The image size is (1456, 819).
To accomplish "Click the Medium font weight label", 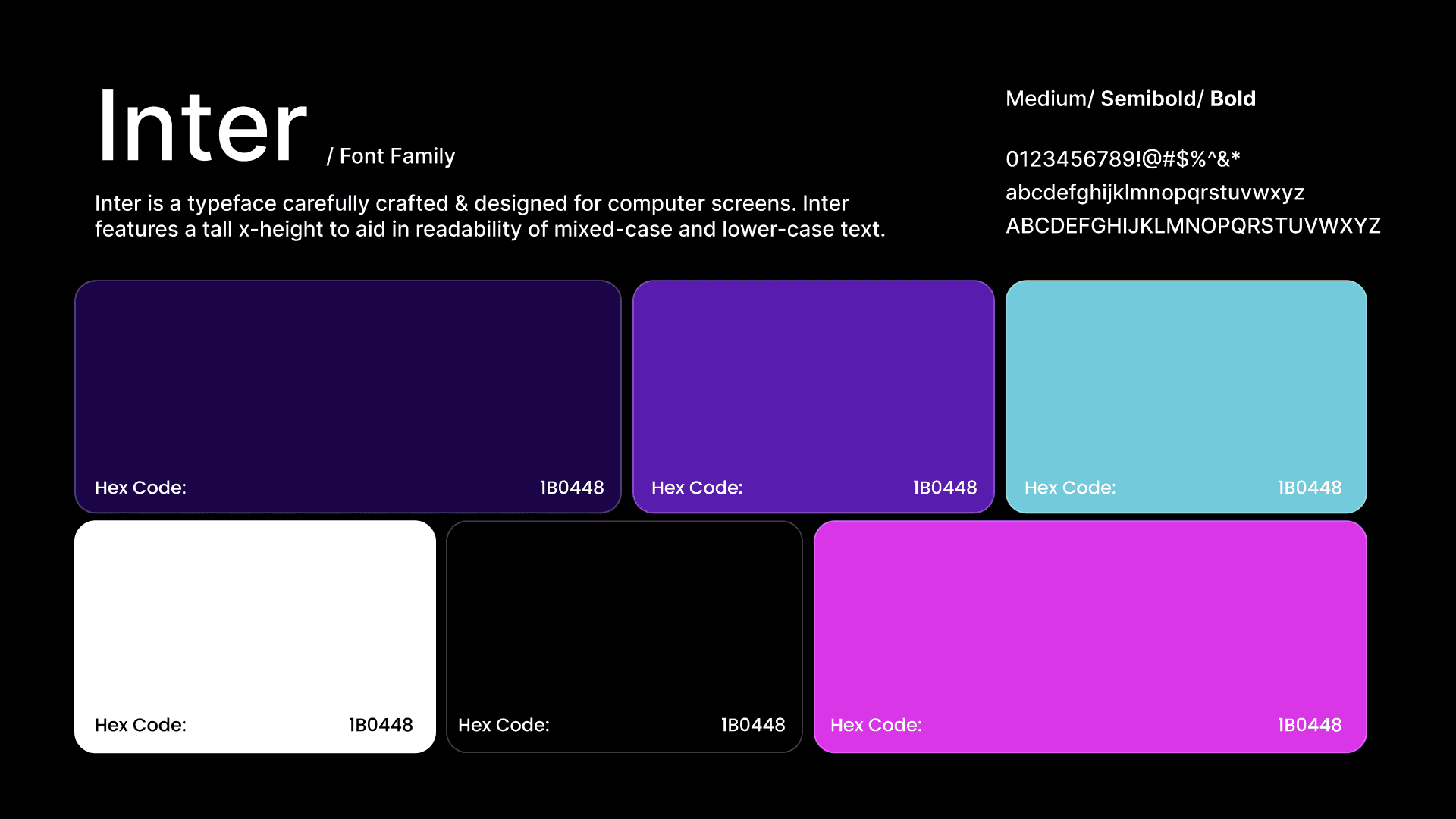I will (x=1046, y=99).
